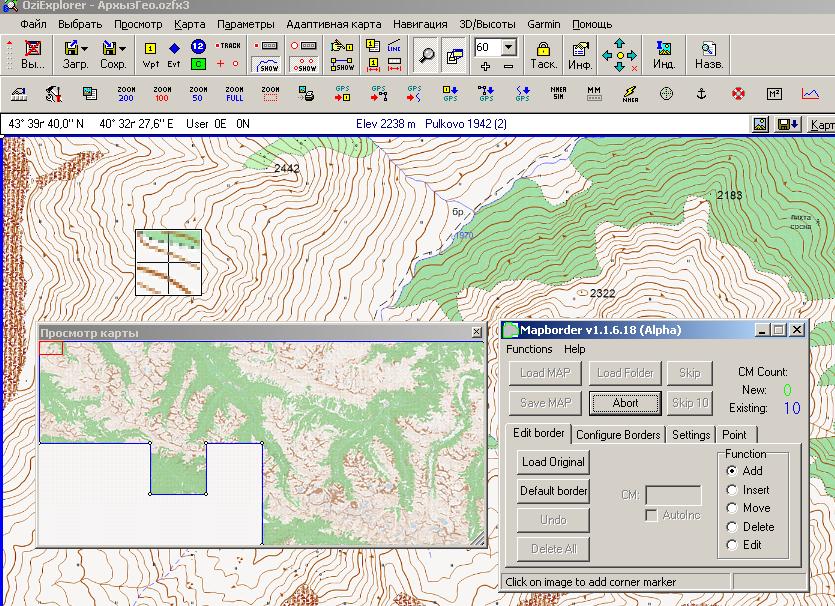Open the Адаптивная карта menu
Viewport: 835px width, 606px height.
click(333, 23)
